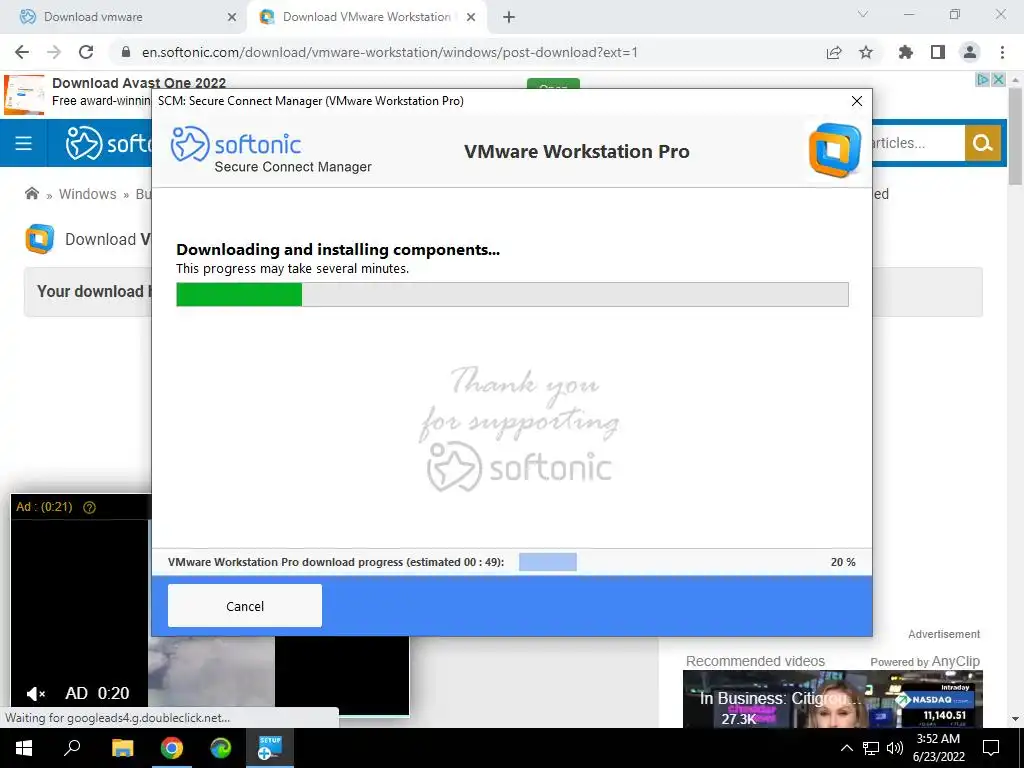Open a new browser tab
Screen dimensions: 1024x768
pyautogui.click(x=509, y=17)
